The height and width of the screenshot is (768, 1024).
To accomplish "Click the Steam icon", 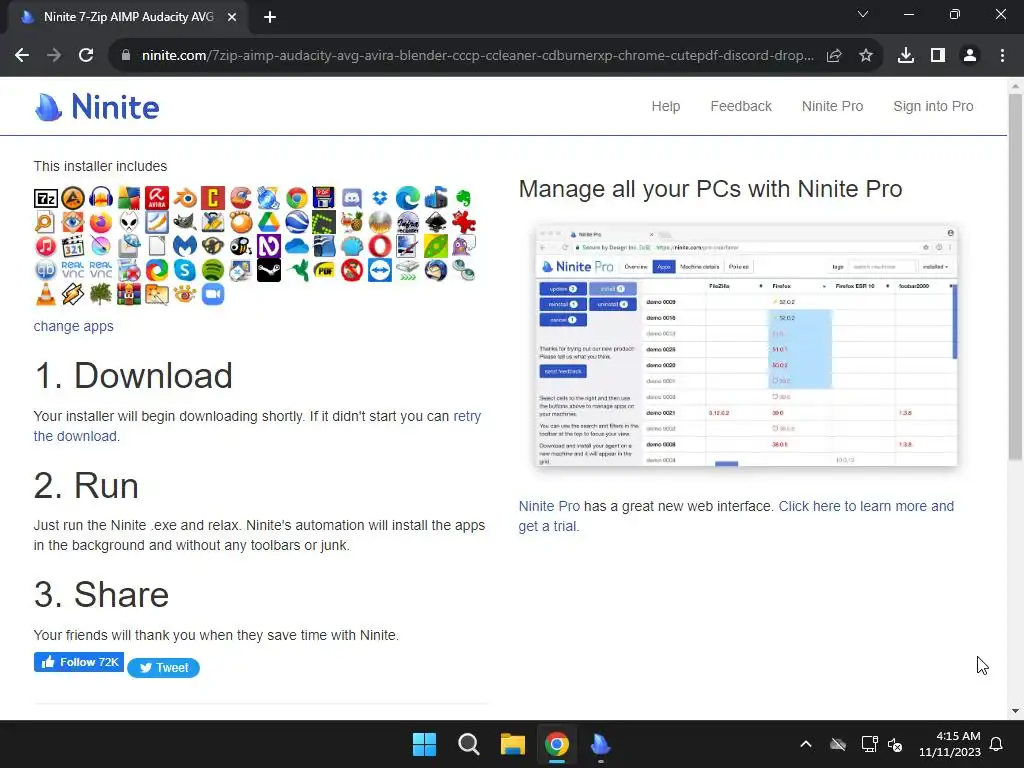I will click(268, 270).
